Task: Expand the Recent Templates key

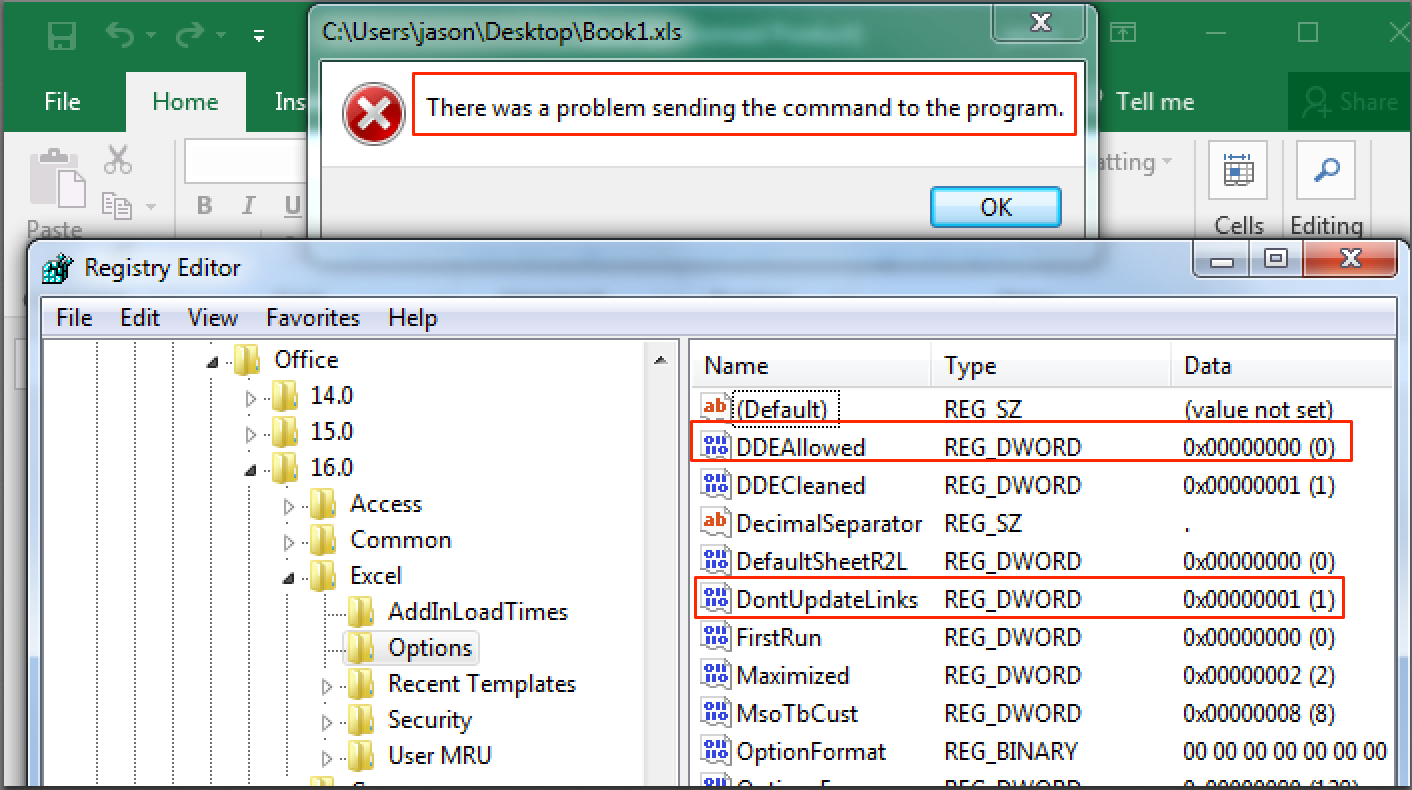Action: pyautogui.click(x=327, y=686)
